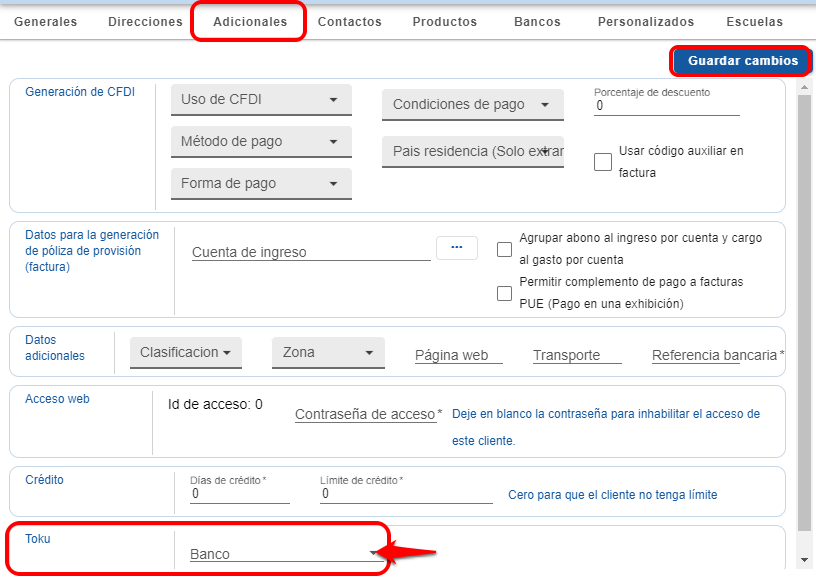Enable Usar código auxiliar en factura
816x581 pixels.
[x=603, y=161]
